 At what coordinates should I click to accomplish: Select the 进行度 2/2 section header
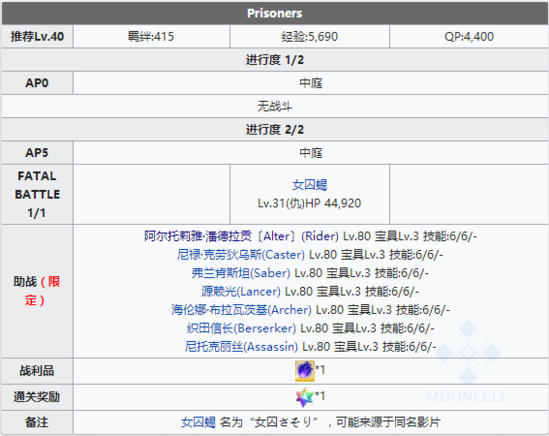click(275, 130)
